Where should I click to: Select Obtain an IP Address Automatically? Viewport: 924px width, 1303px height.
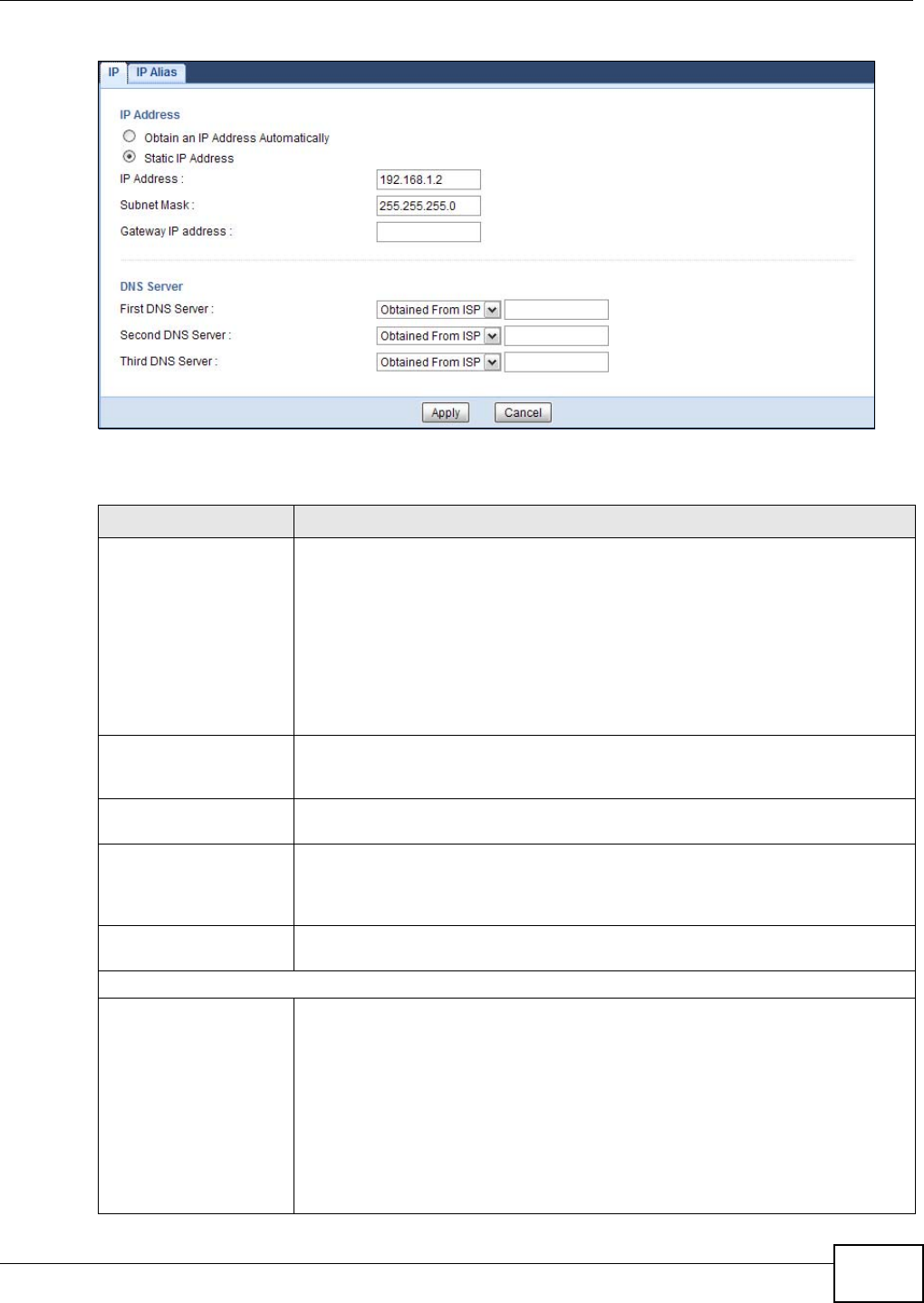[130, 137]
